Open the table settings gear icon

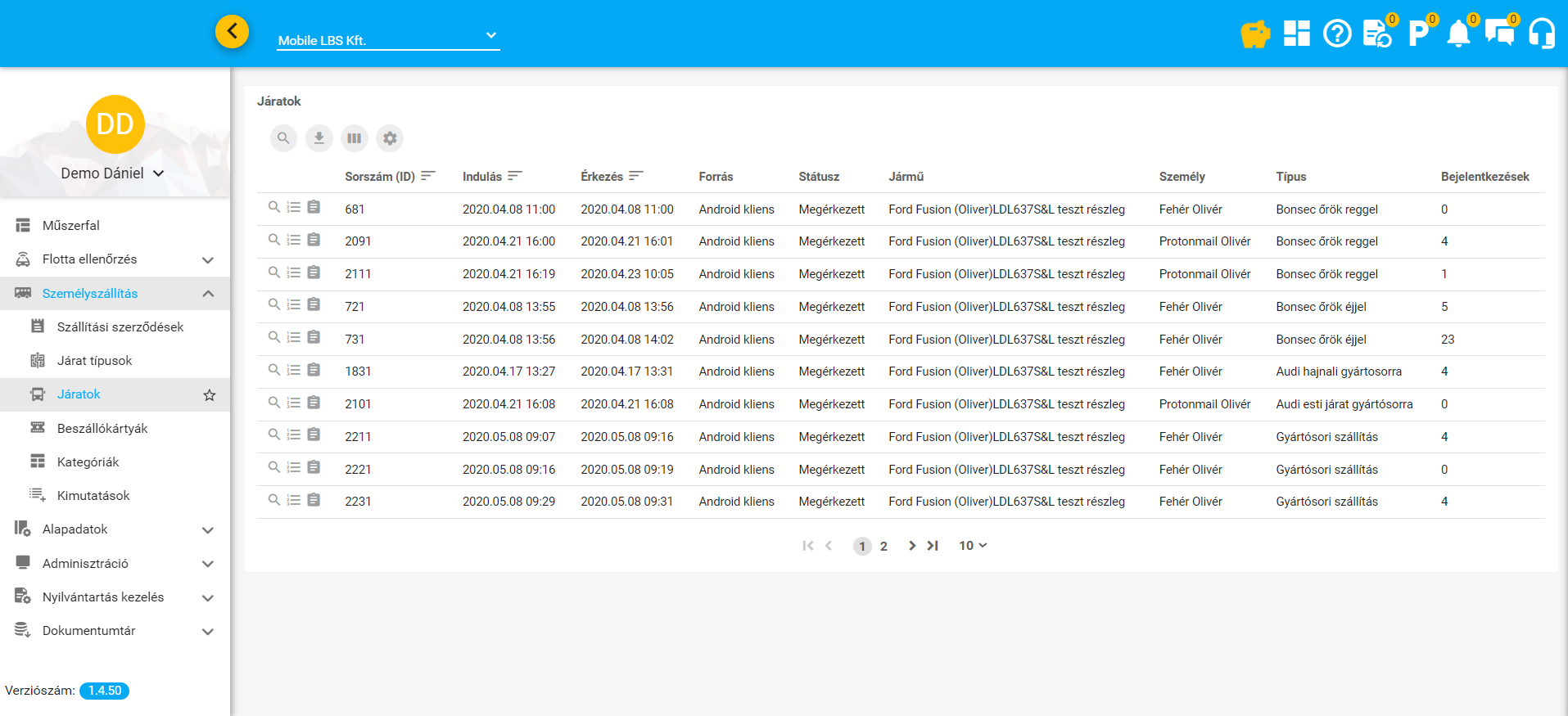point(390,138)
